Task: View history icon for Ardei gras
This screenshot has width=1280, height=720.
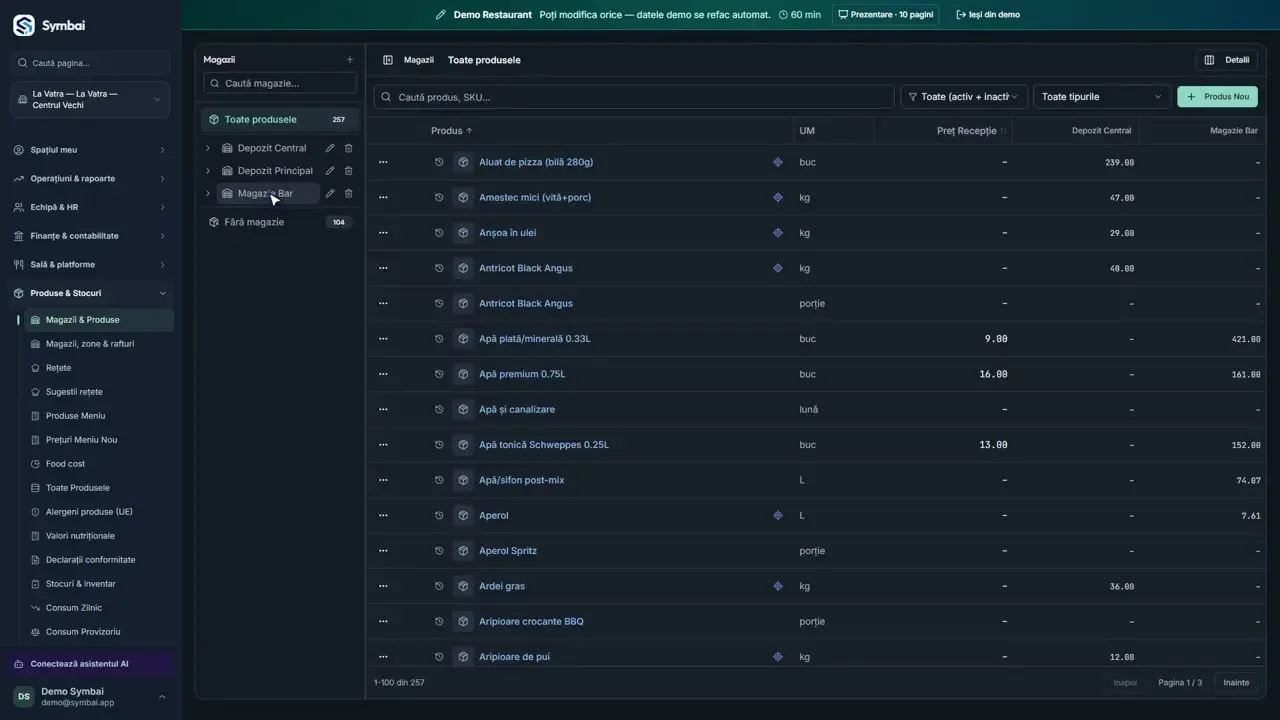Action: (x=439, y=587)
